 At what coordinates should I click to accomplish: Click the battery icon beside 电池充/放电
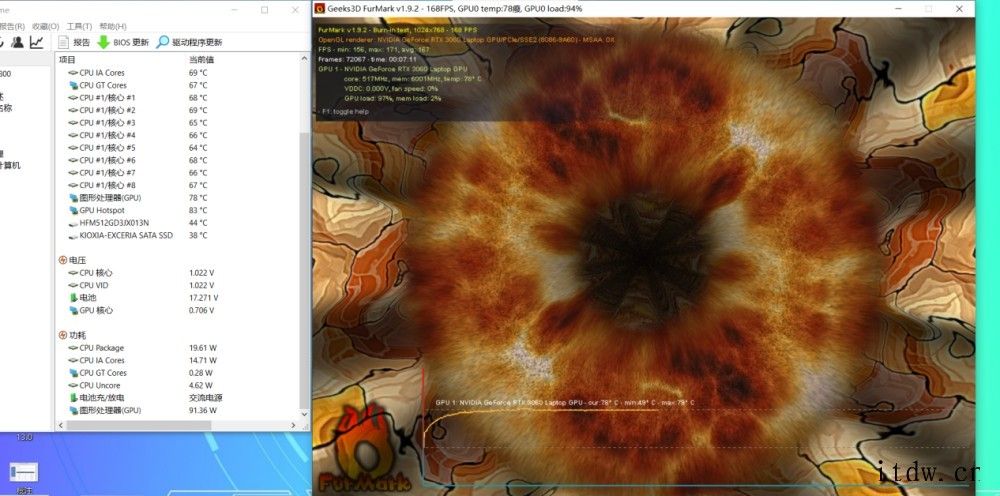(73, 398)
